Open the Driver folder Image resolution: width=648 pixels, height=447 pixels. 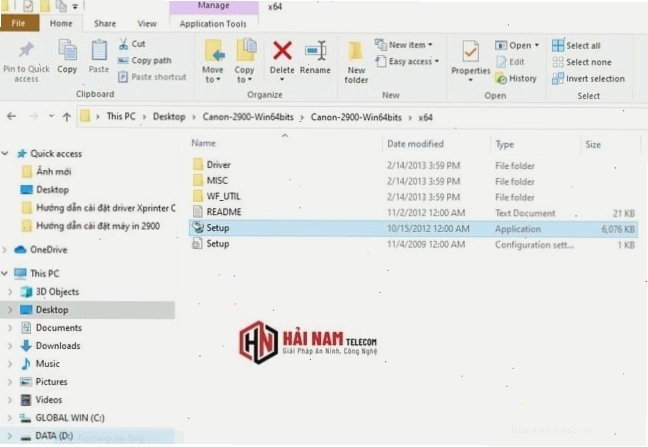tap(413, 165)
